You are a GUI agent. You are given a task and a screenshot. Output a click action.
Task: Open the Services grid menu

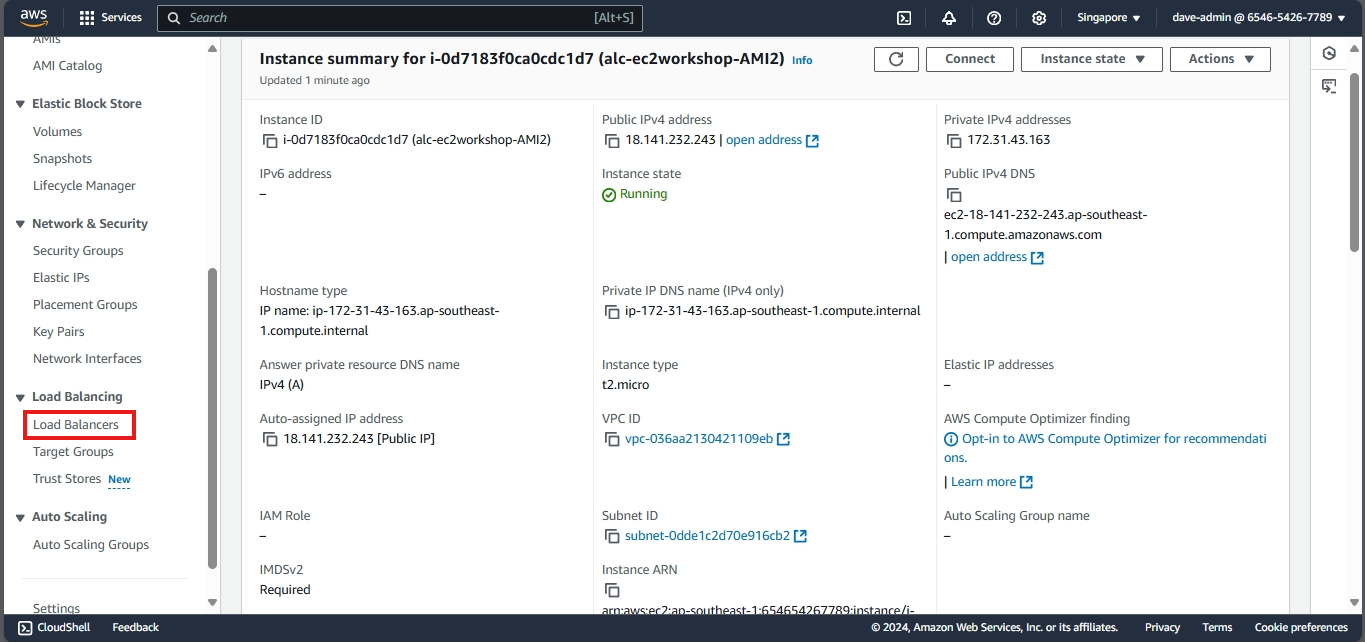coord(110,18)
